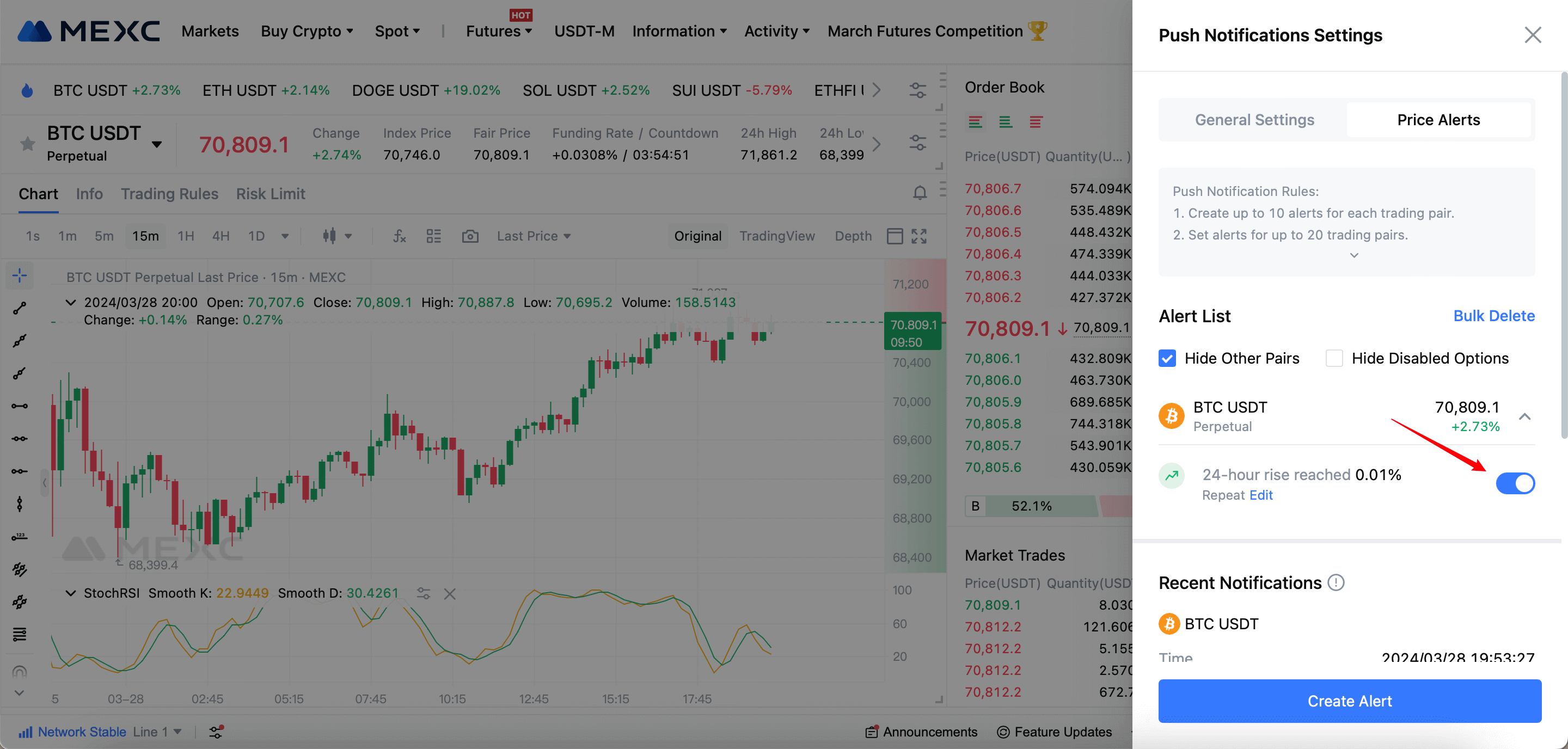Uncheck Hide Other Pairs checkbox

click(x=1167, y=358)
